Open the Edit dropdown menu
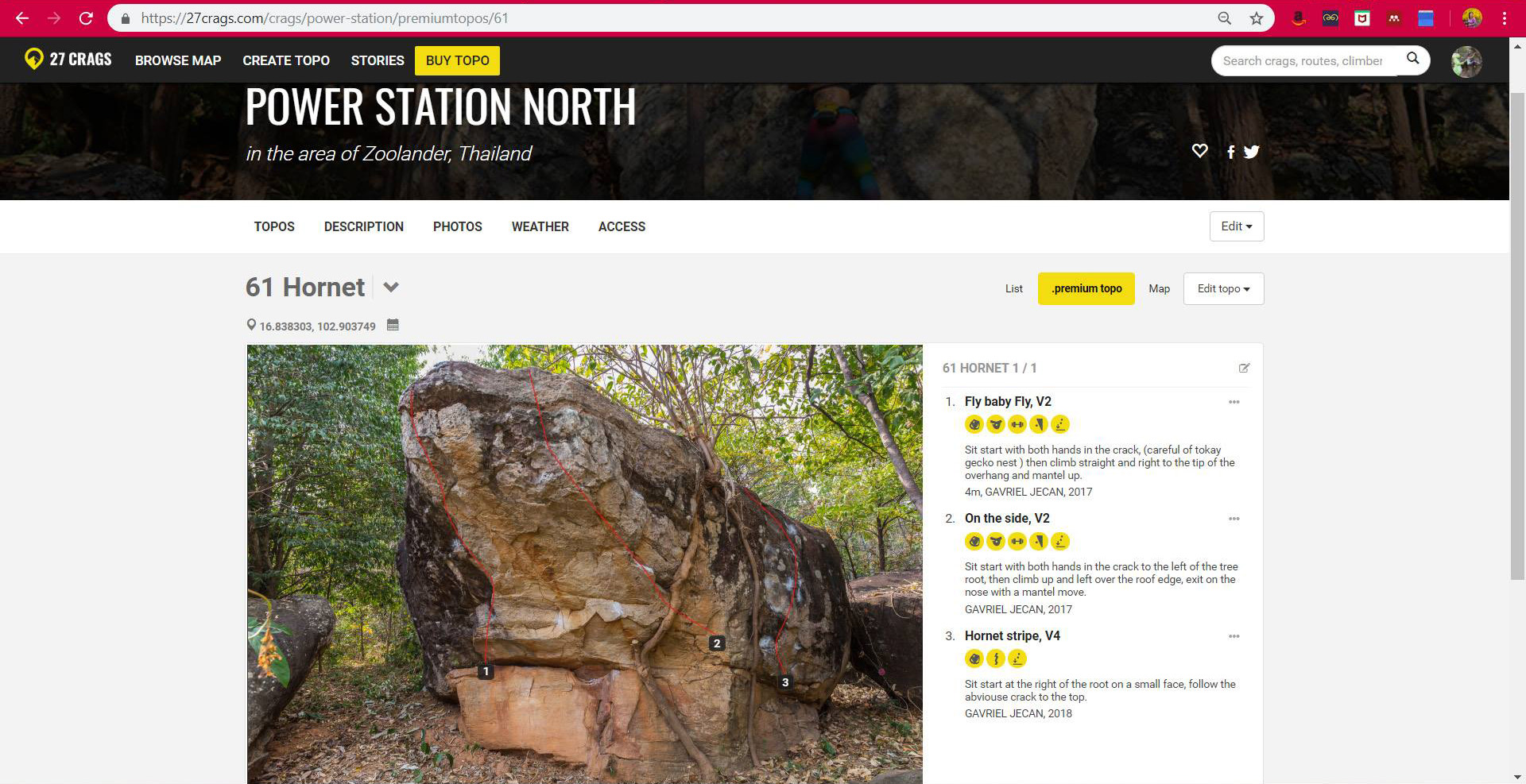1526x784 pixels. [x=1237, y=226]
